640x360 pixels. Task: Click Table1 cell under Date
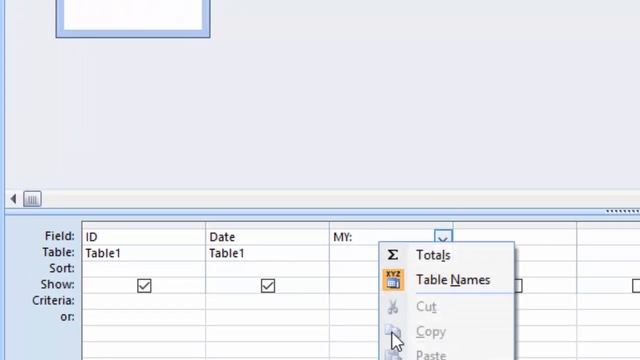268,253
